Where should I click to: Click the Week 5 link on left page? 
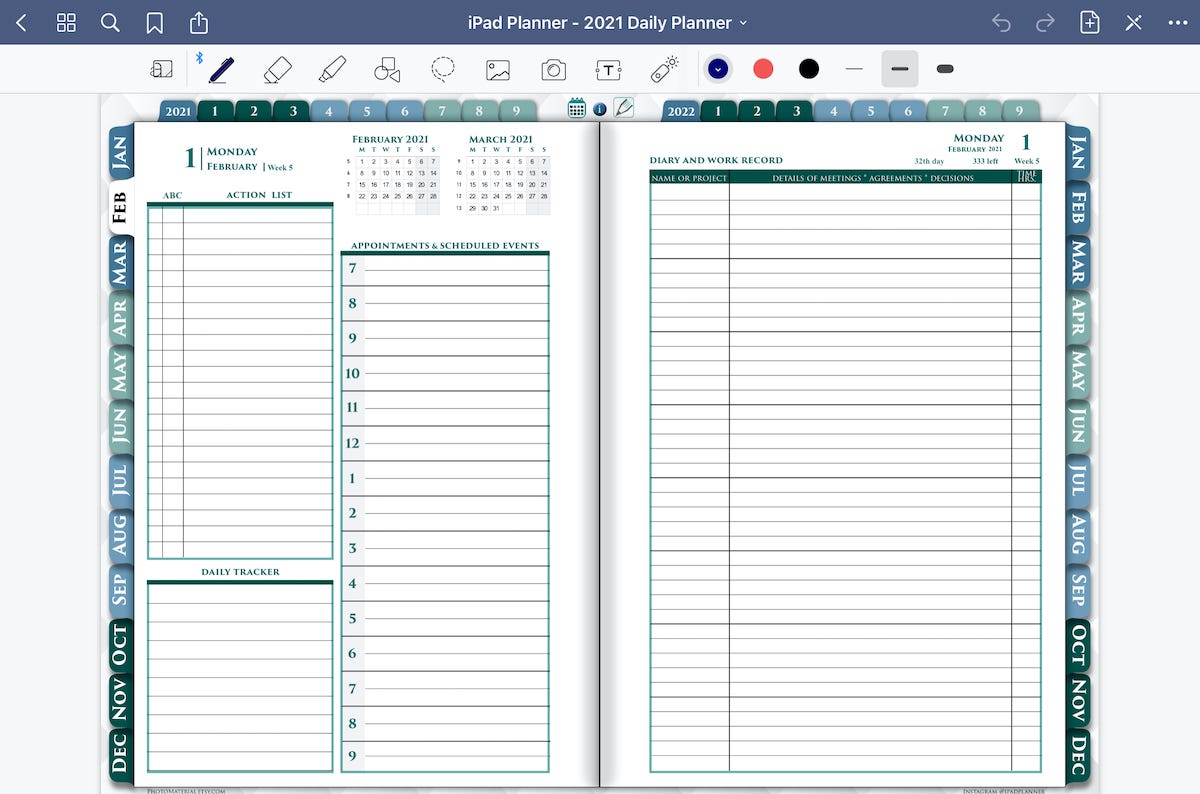[279, 168]
